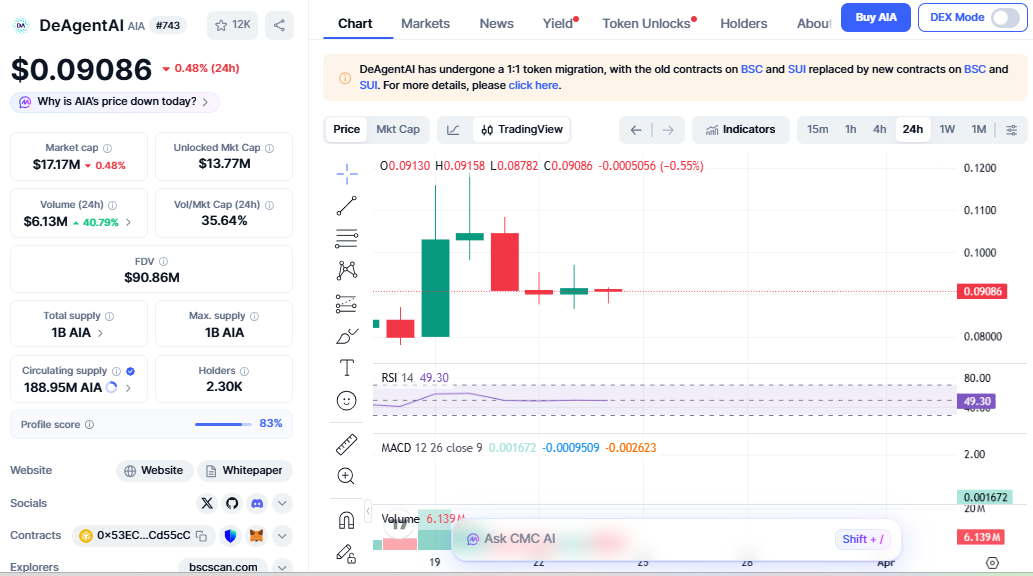Image resolution: width=1033 pixels, height=576 pixels.
Task: Click the share icon next to watchlist
Action: coord(280,25)
